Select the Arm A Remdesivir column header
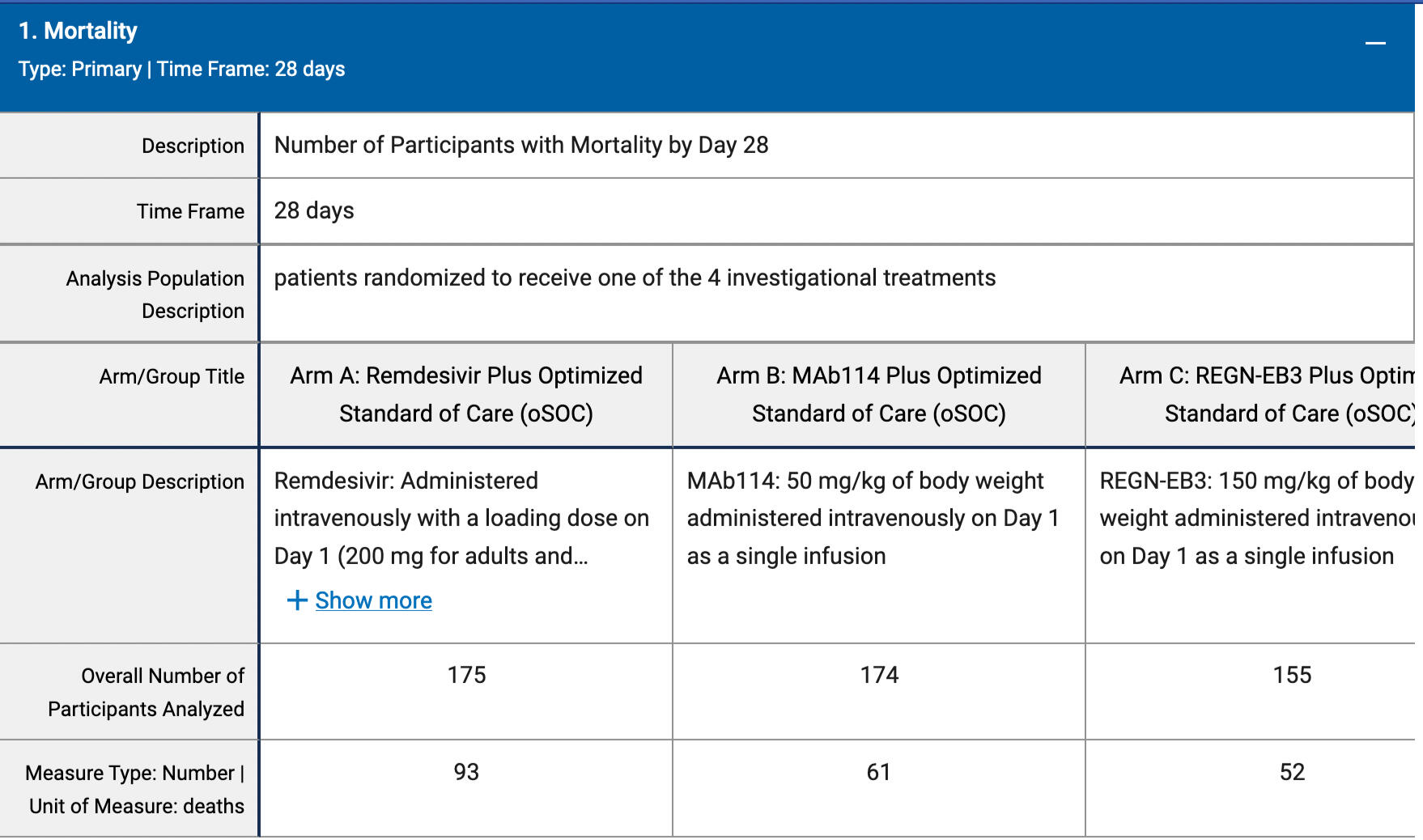 [x=466, y=395]
